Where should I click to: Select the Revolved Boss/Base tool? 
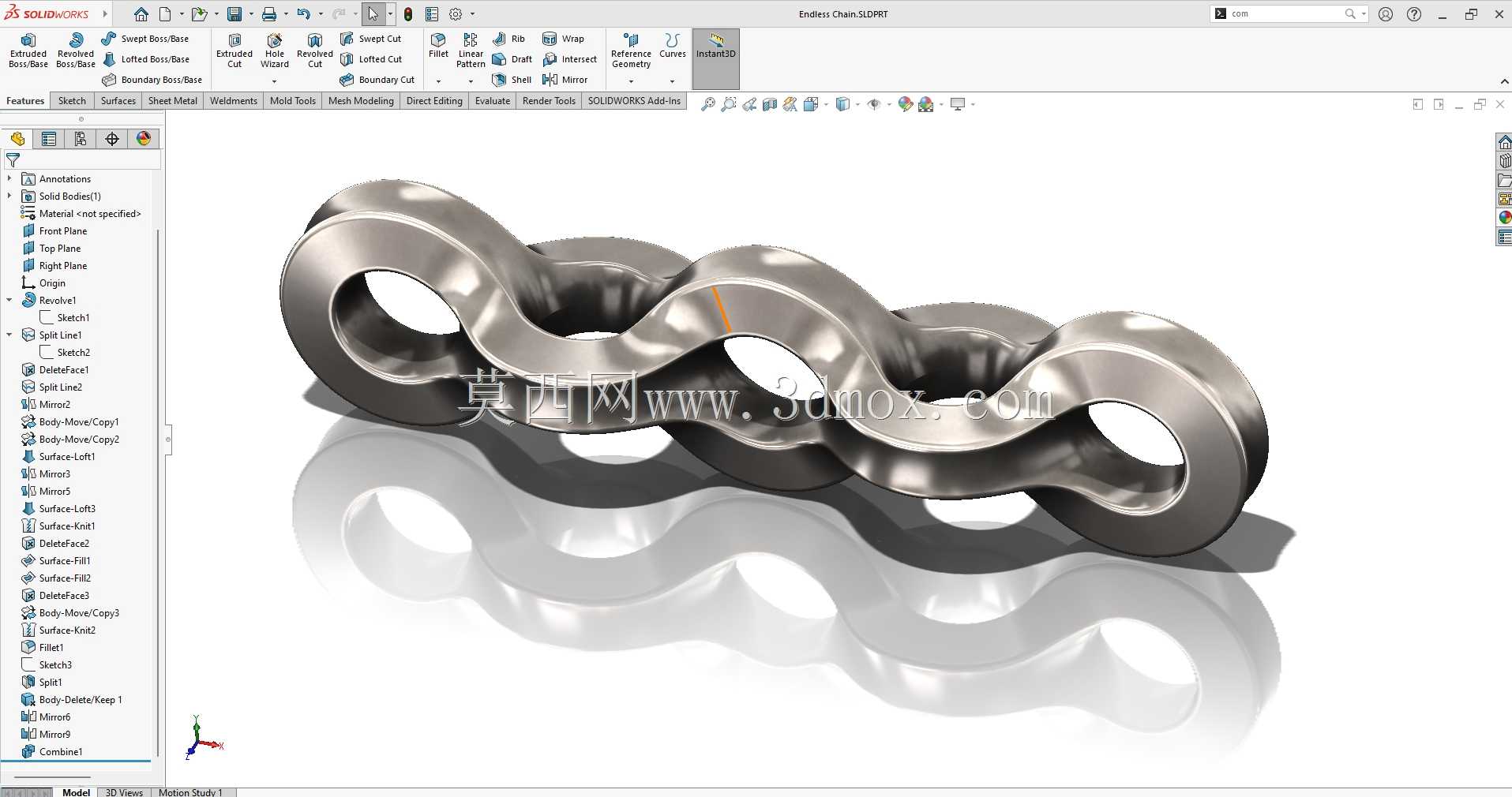click(x=76, y=51)
